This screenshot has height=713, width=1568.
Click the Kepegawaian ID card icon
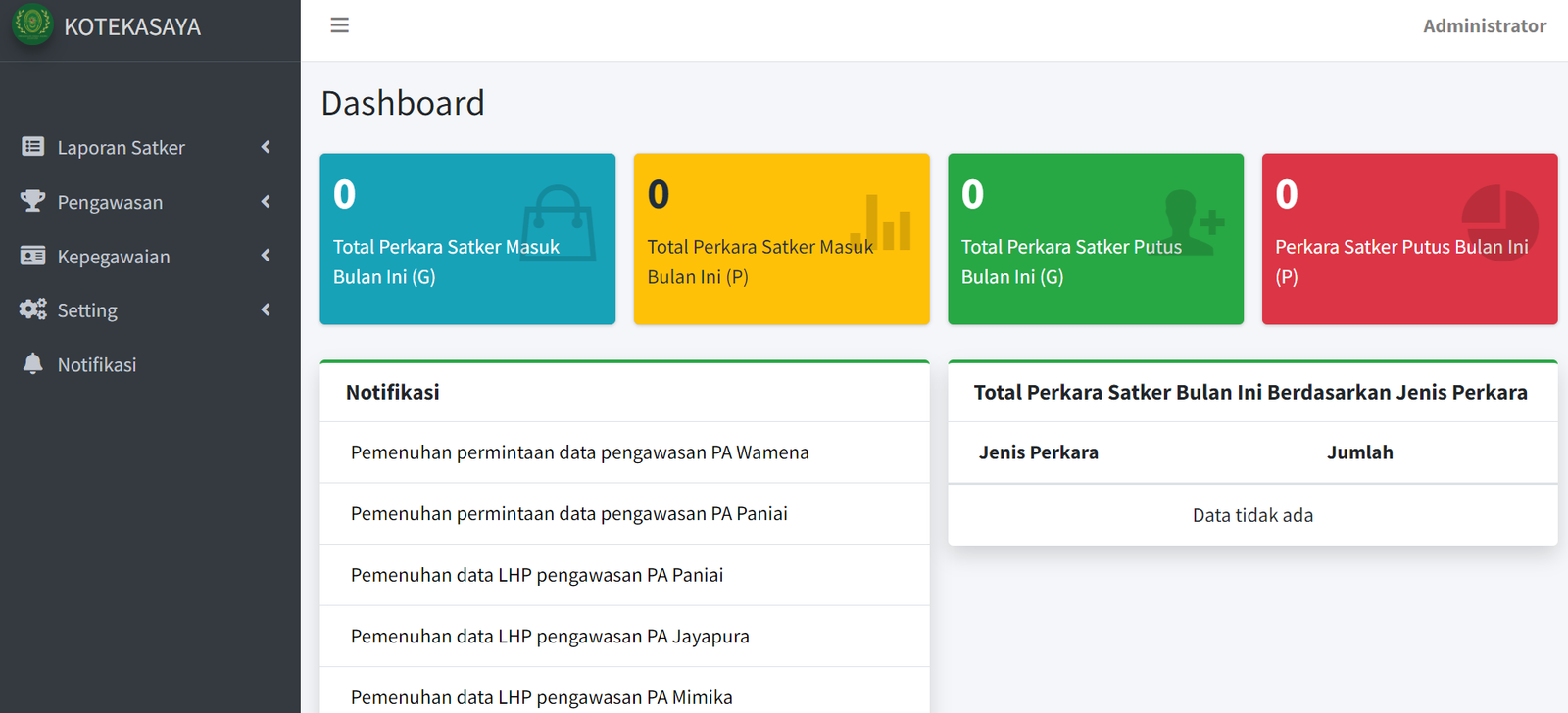pos(32,256)
